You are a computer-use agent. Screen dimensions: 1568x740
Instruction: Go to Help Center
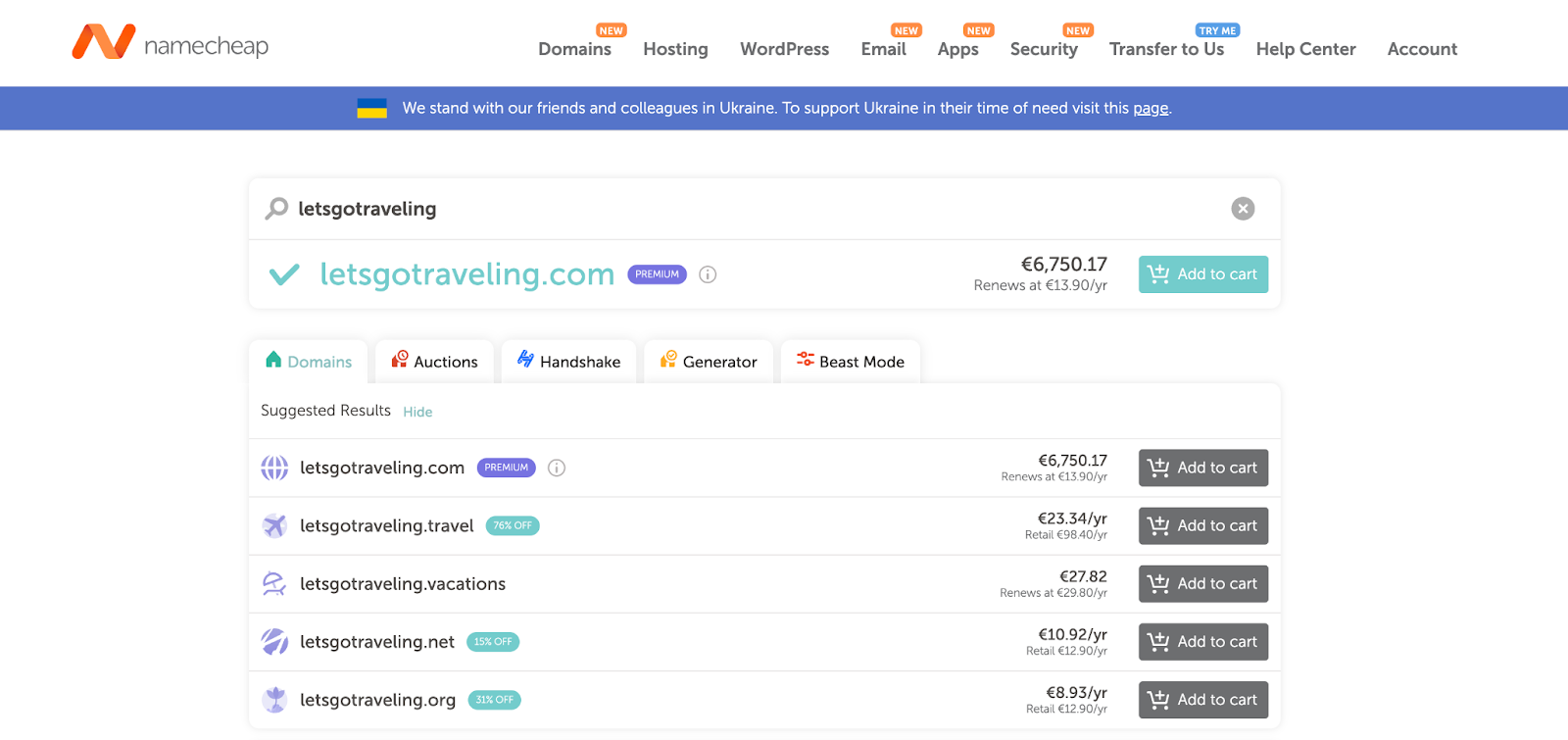[1305, 49]
